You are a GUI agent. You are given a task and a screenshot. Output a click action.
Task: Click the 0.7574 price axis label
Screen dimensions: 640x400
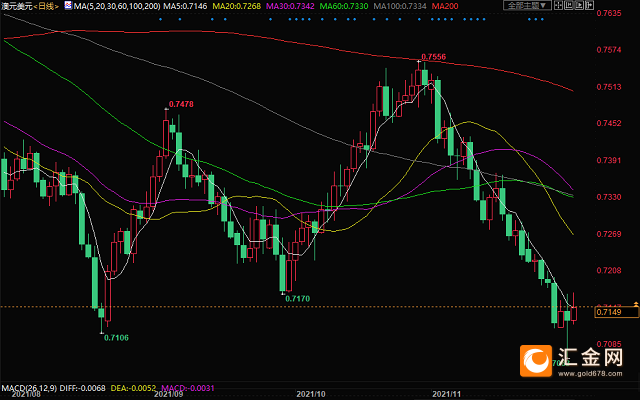point(609,50)
